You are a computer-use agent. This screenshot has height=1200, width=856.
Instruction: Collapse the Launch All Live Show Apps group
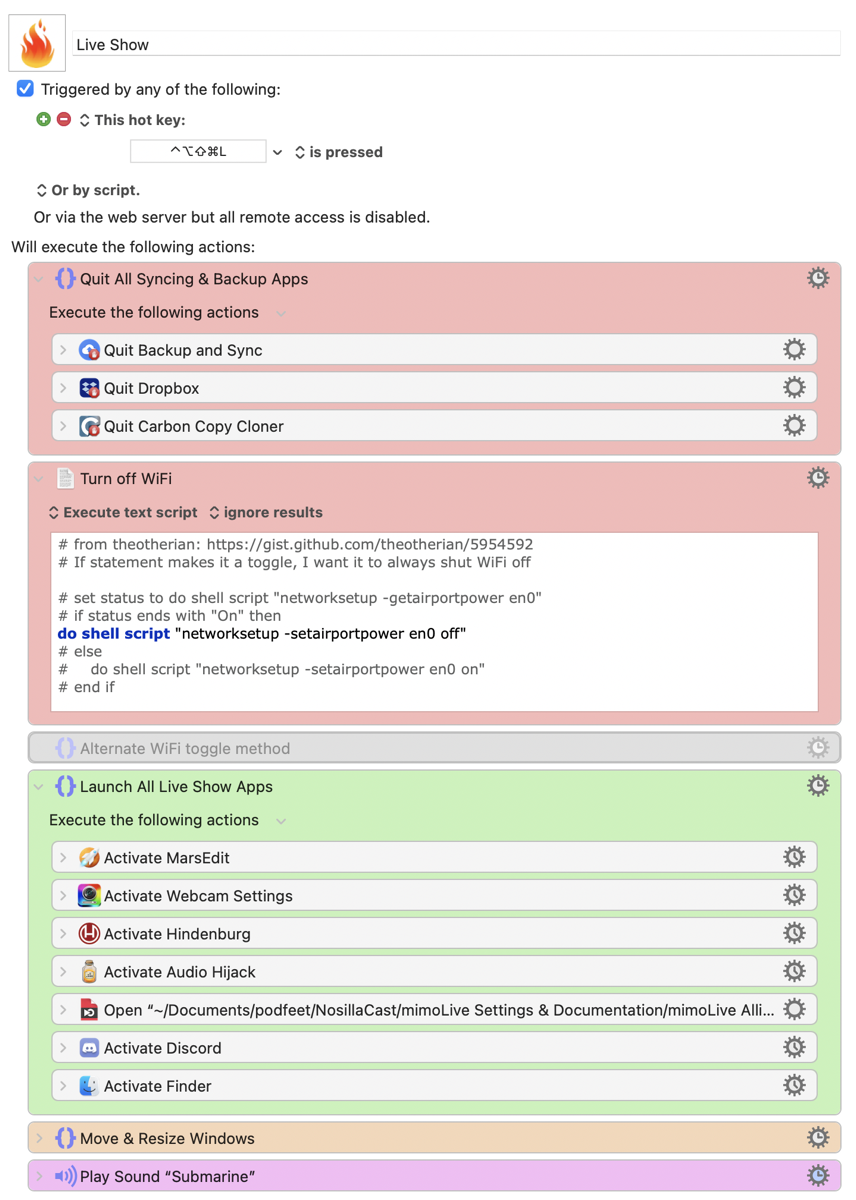pyautogui.click(x=40, y=787)
